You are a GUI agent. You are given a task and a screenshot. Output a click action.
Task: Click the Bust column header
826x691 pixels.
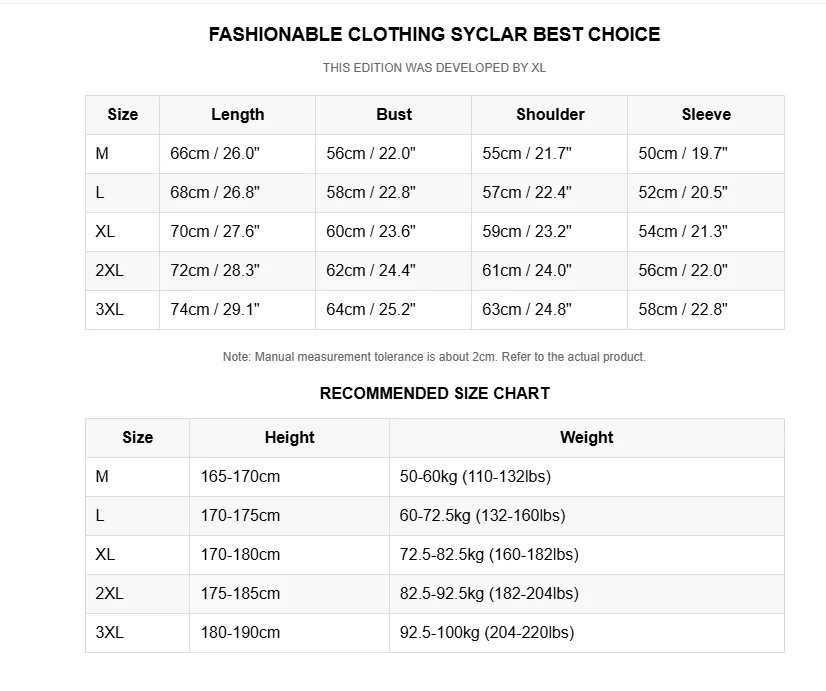(394, 115)
